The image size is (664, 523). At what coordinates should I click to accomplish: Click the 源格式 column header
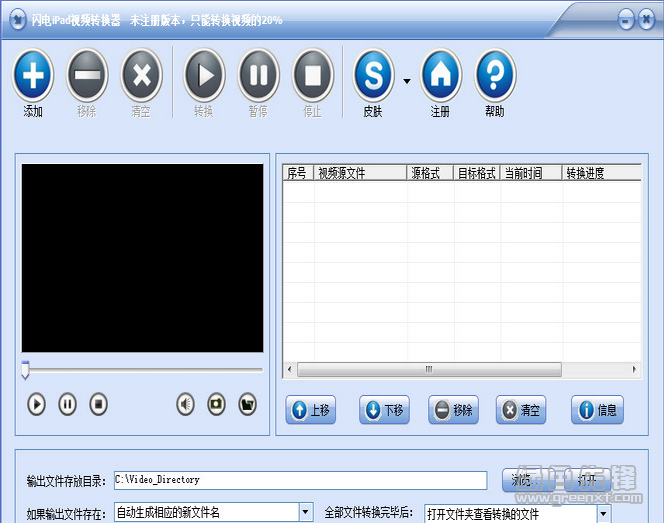(x=430, y=173)
